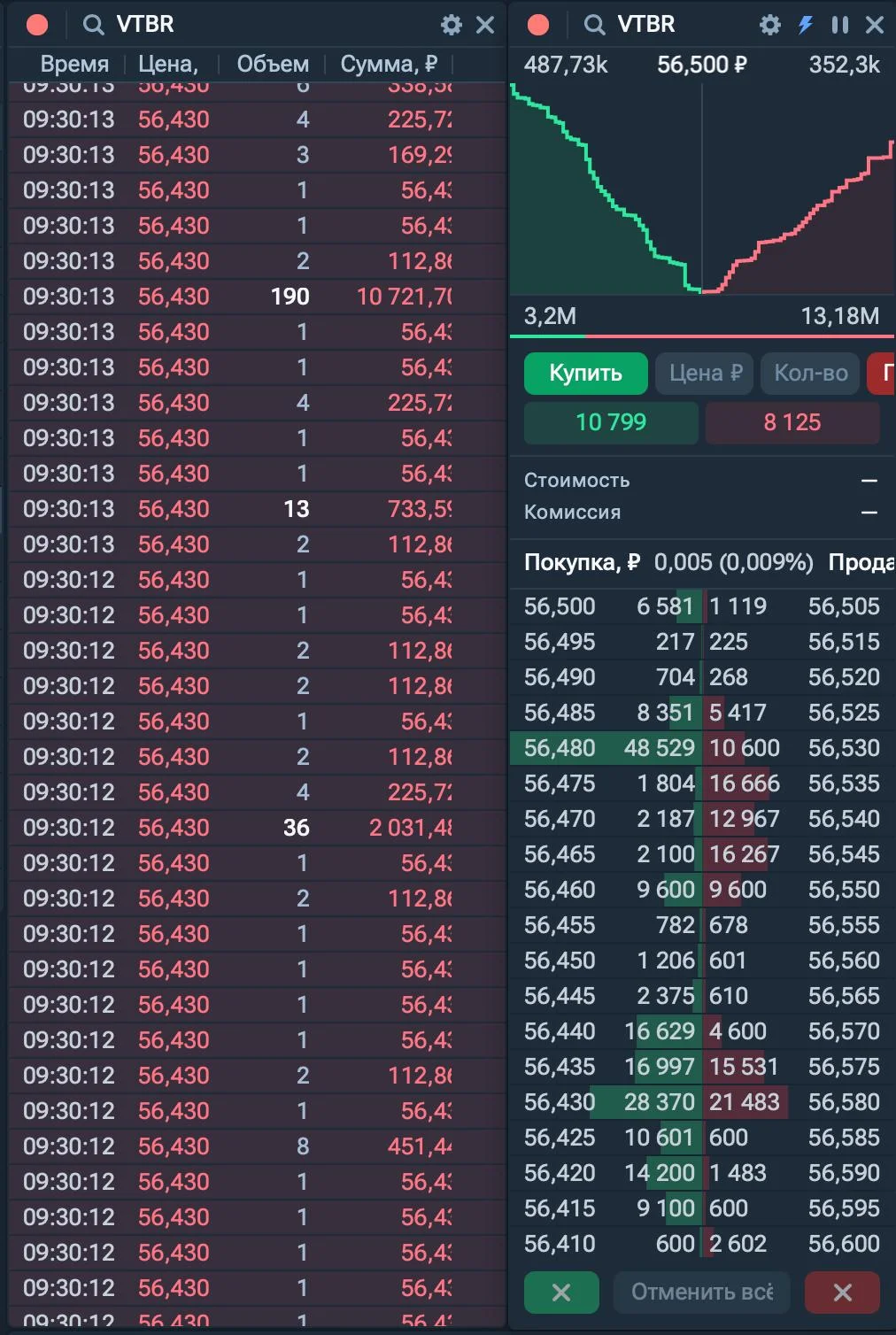
Task: Select buy quantity 10 799
Action: pyautogui.click(x=611, y=422)
